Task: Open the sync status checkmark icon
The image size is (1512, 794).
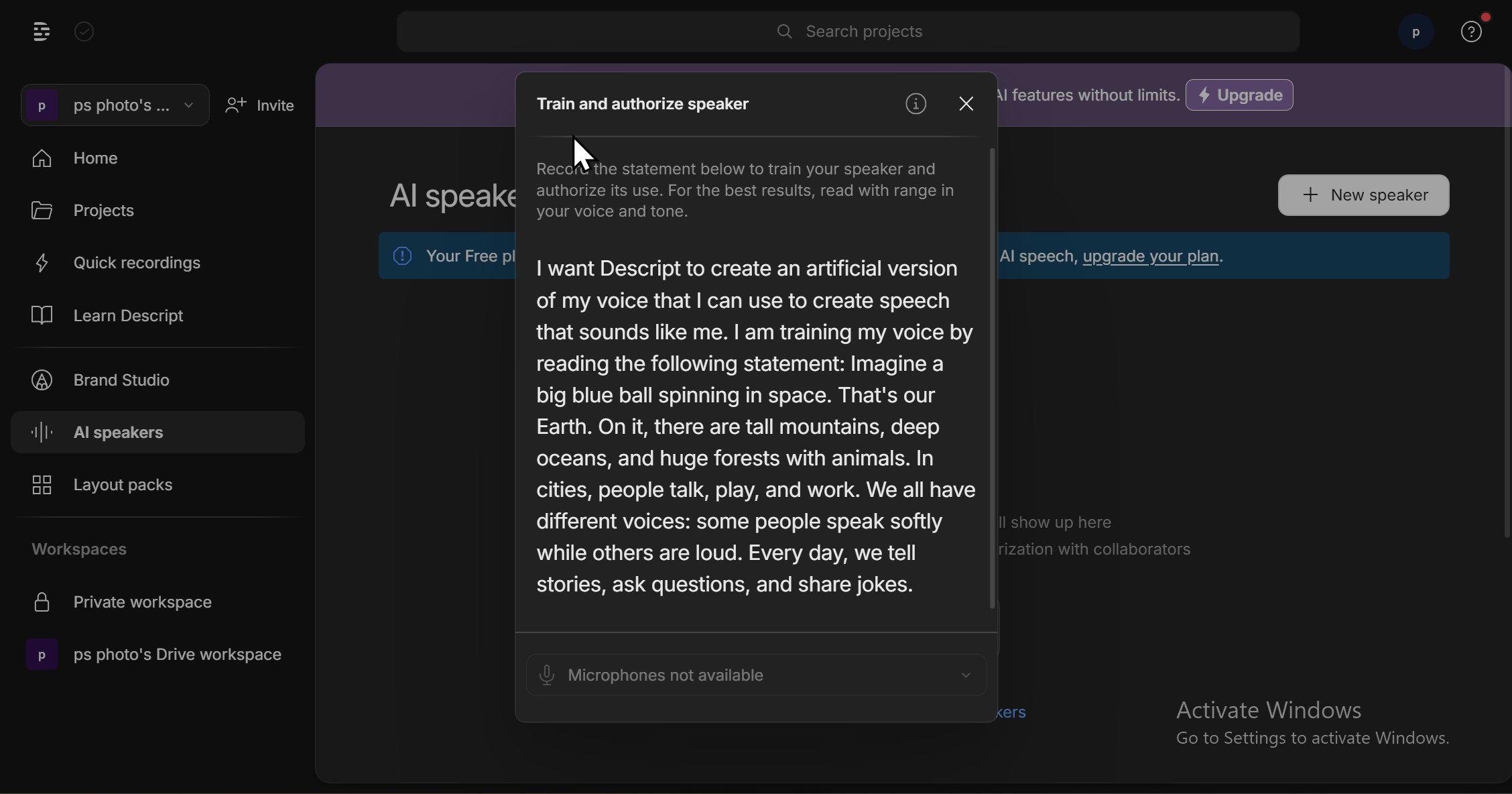Action: tap(84, 32)
